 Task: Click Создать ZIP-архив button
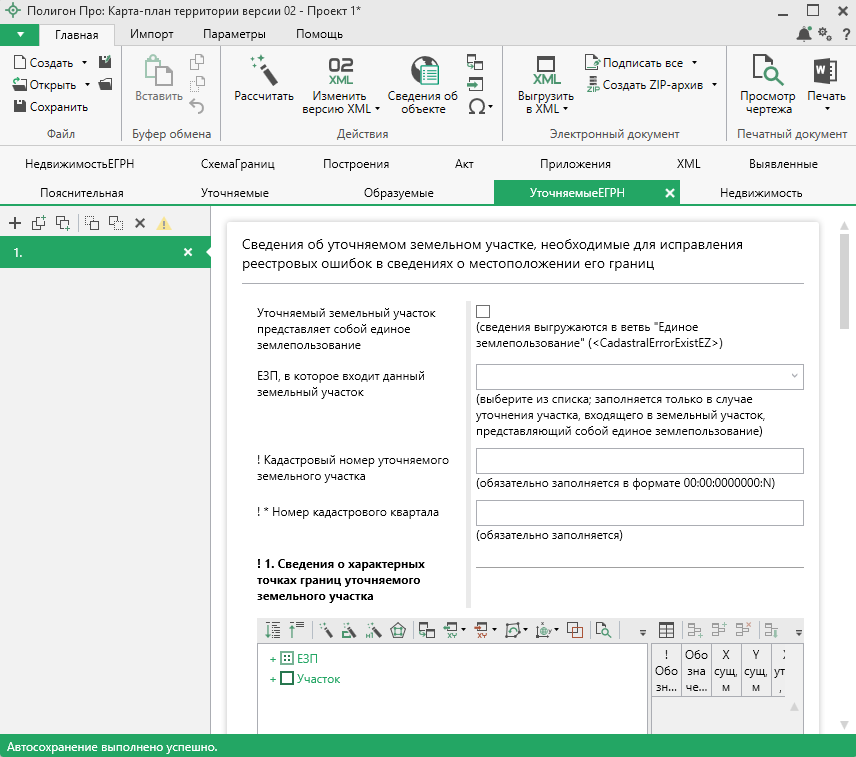click(x=652, y=85)
